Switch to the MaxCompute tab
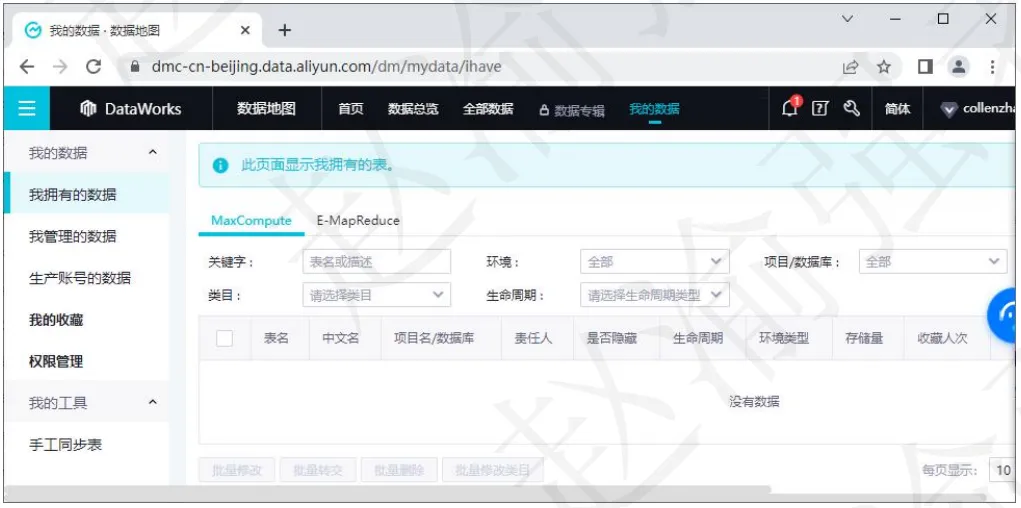This screenshot has height=508, width=1021. tap(251, 220)
